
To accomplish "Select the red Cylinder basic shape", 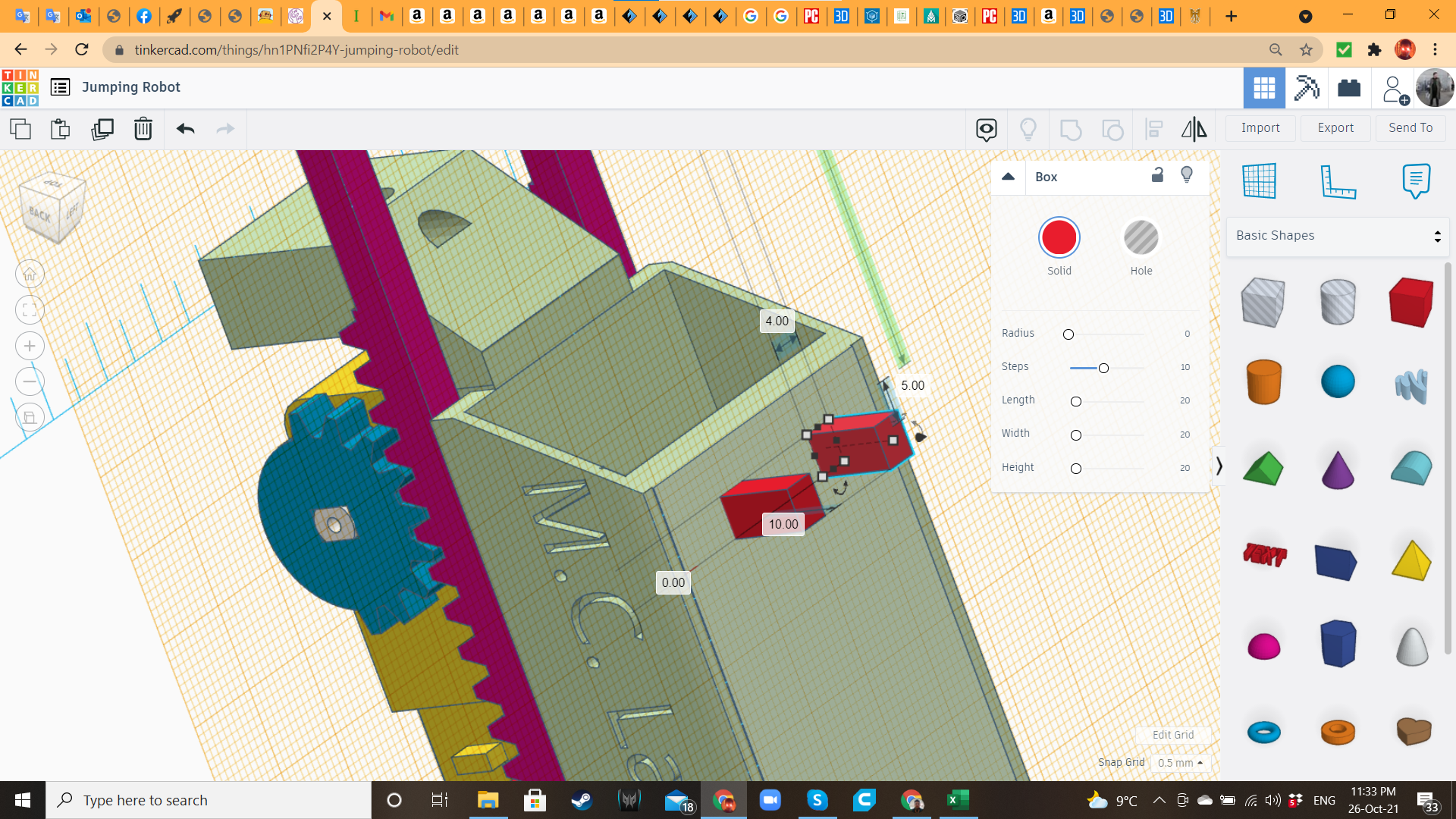I will 1263,381.
